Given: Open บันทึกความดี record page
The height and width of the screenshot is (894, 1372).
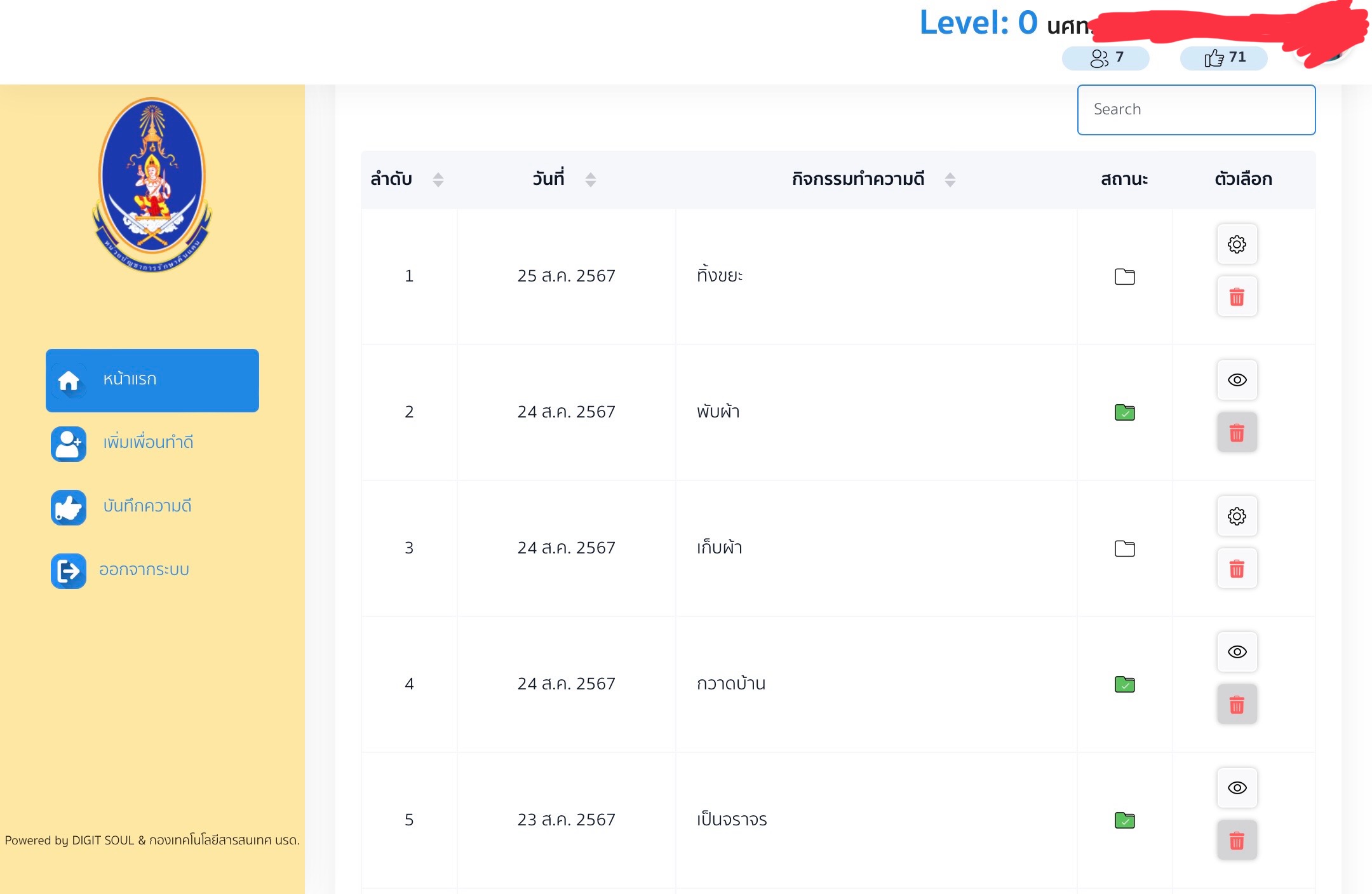Looking at the screenshot, I should coord(146,506).
